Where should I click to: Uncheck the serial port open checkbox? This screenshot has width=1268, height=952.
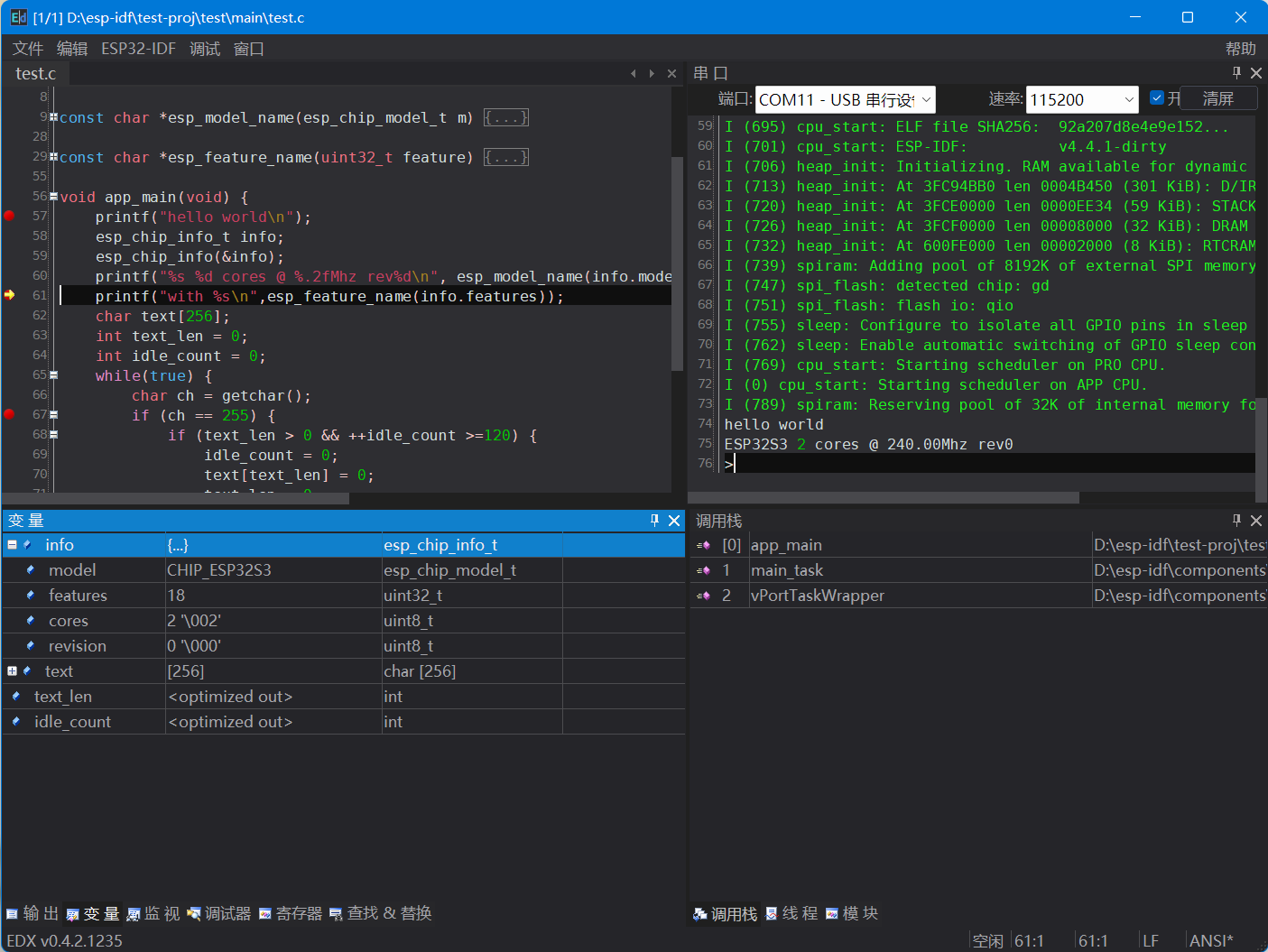1157,98
